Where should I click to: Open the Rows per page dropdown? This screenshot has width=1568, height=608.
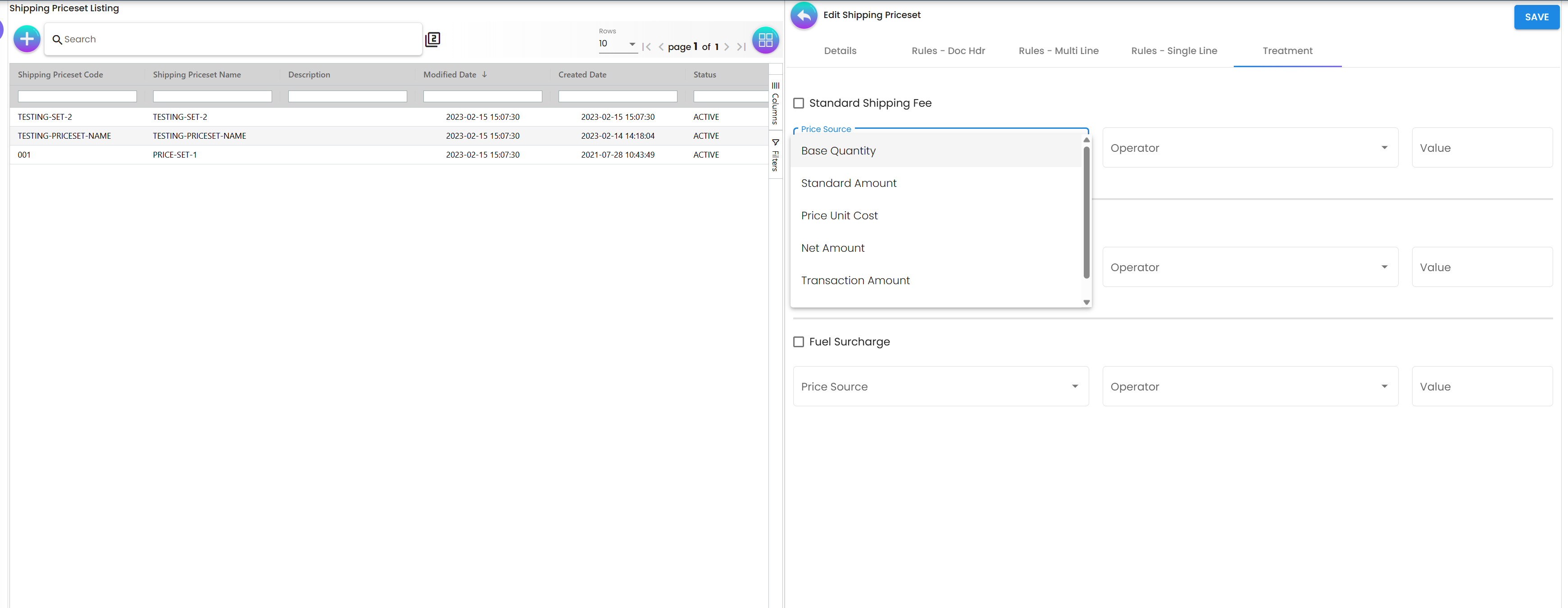[x=617, y=44]
